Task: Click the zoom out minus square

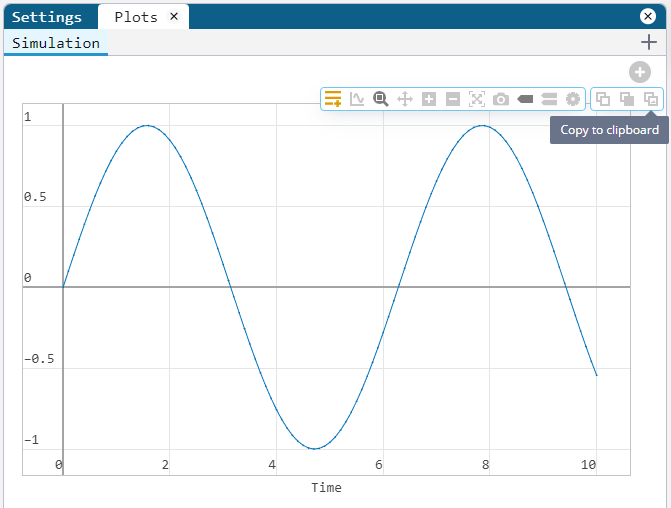Action: 453,99
